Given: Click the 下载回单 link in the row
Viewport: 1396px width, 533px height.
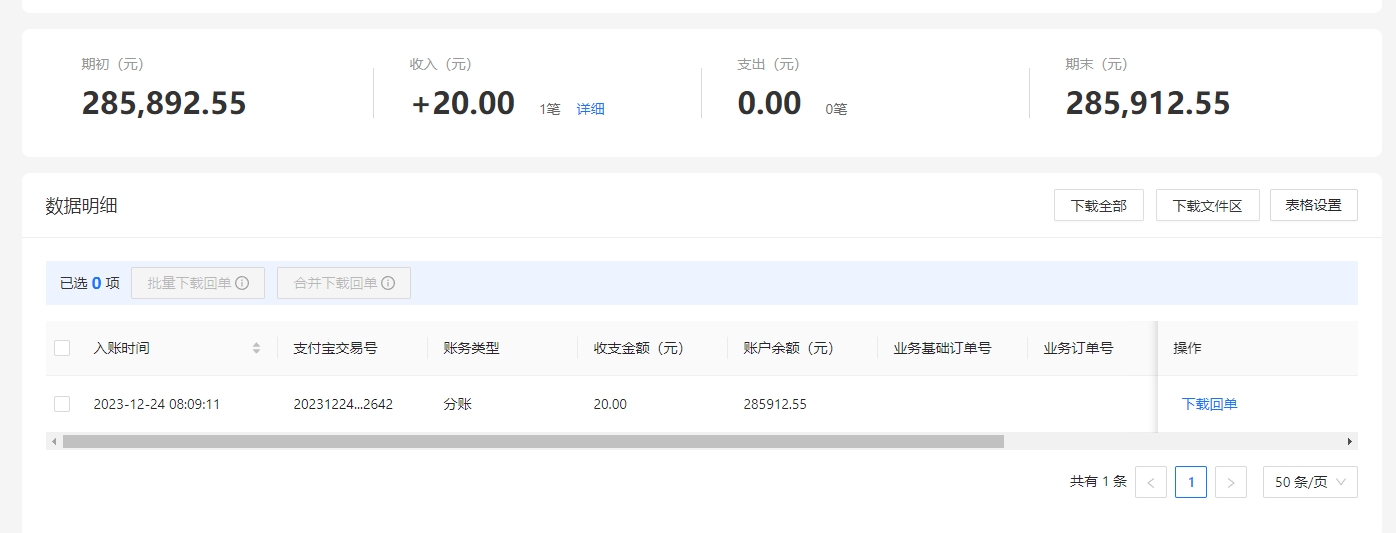Looking at the screenshot, I should tap(1210, 404).
